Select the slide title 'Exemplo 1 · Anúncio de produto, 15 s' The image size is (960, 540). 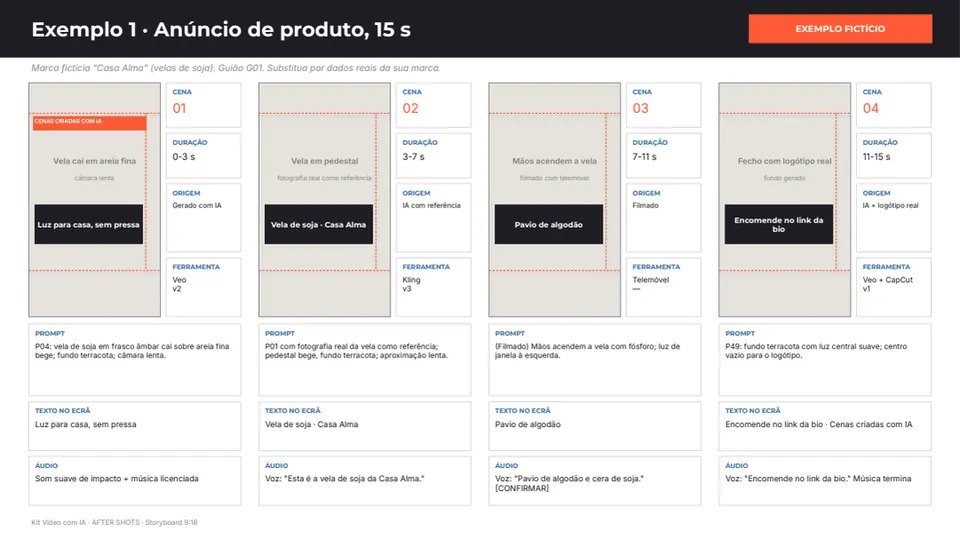[x=221, y=29]
